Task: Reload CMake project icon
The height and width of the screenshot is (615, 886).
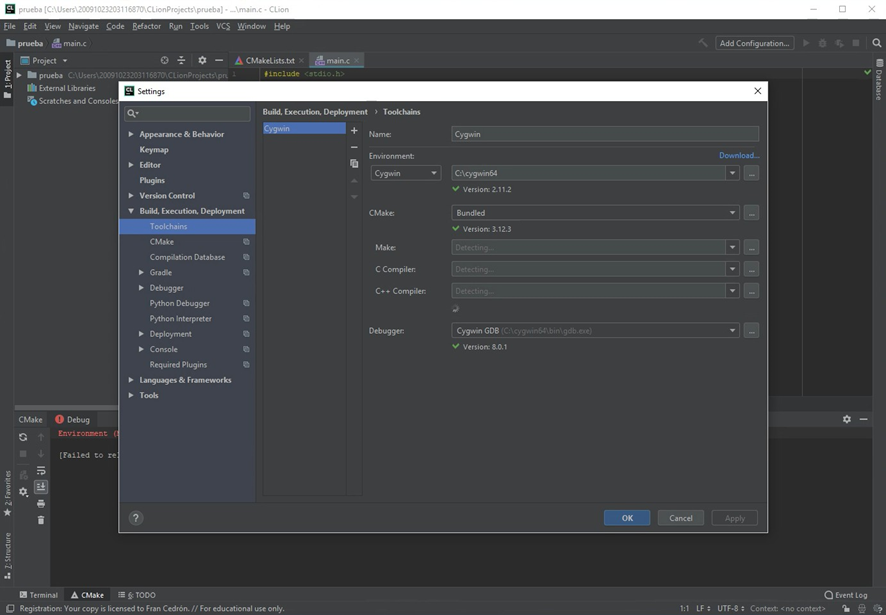Action: pyautogui.click(x=23, y=437)
